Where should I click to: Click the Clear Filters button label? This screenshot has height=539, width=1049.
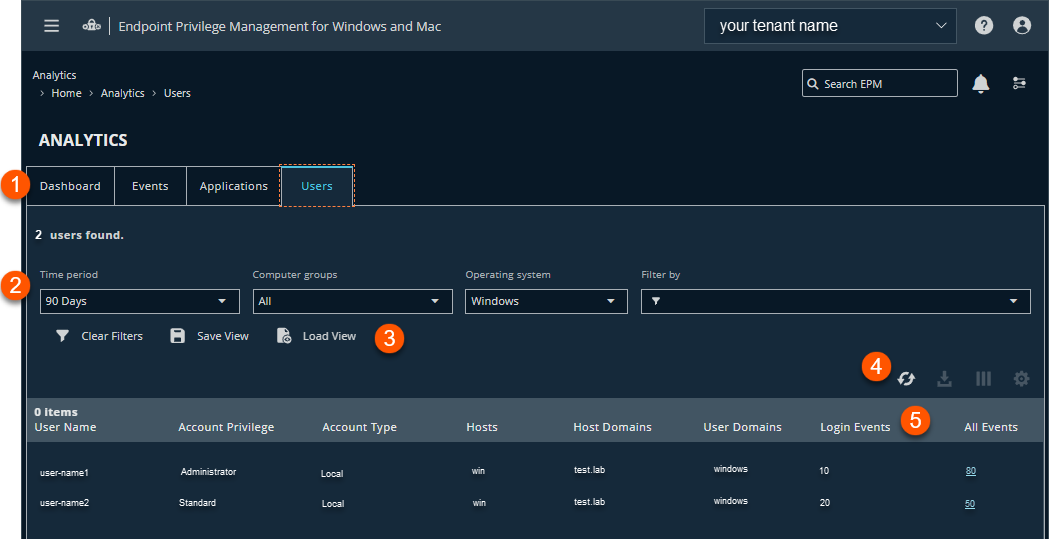coord(112,336)
